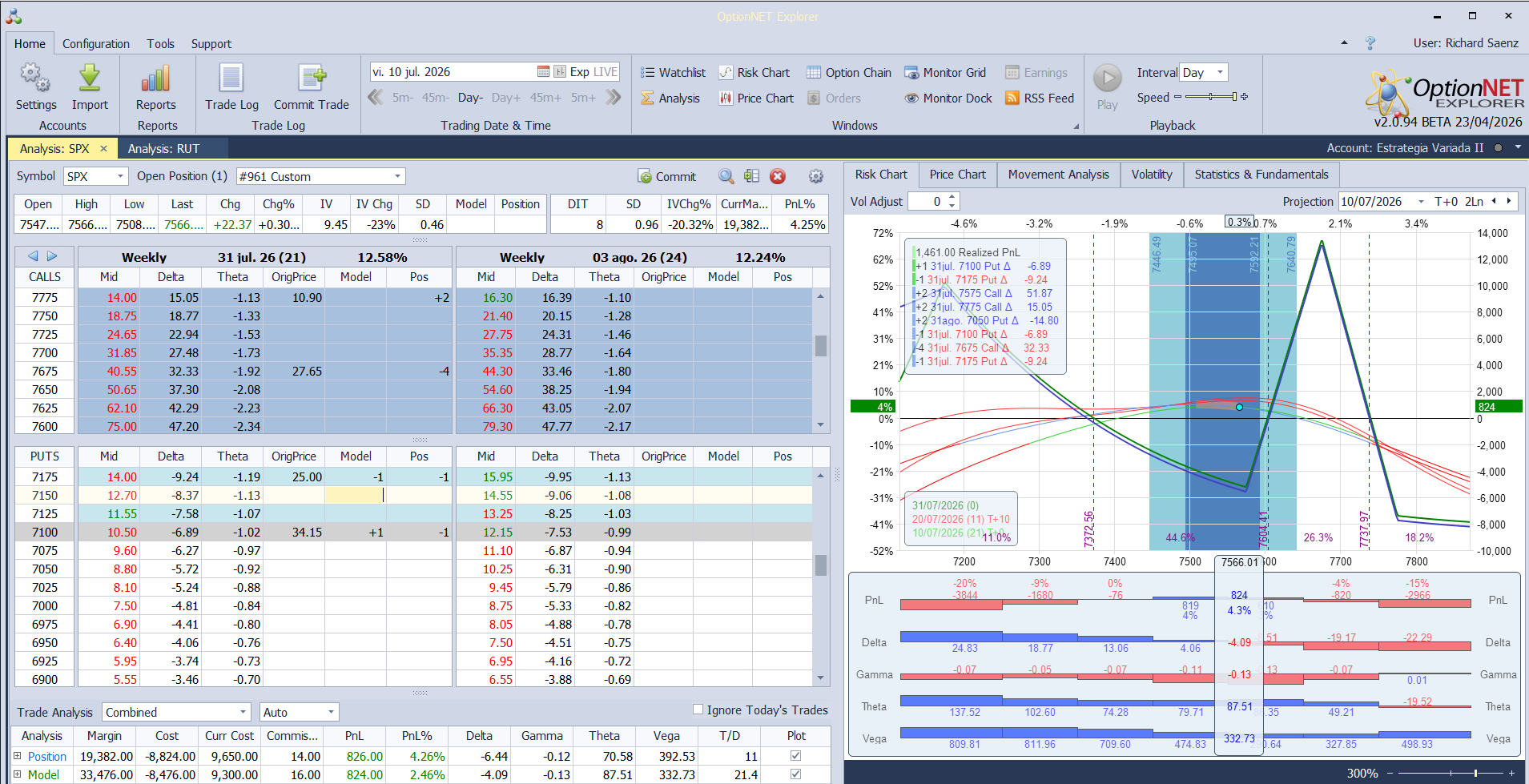Toggle the Exp button in date field
This screenshot has width=1529, height=784.
pos(580,72)
